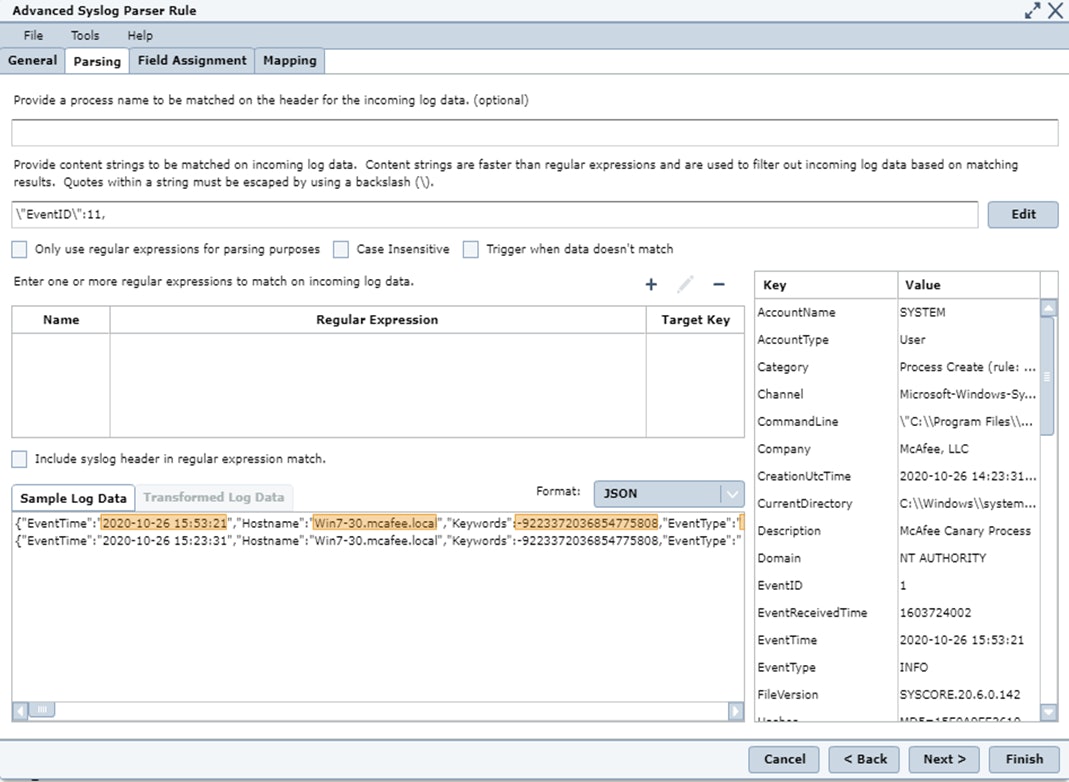The image size is (1069, 782).
Task: Click left scroll arrow under sample log data
Action: [x=20, y=711]
